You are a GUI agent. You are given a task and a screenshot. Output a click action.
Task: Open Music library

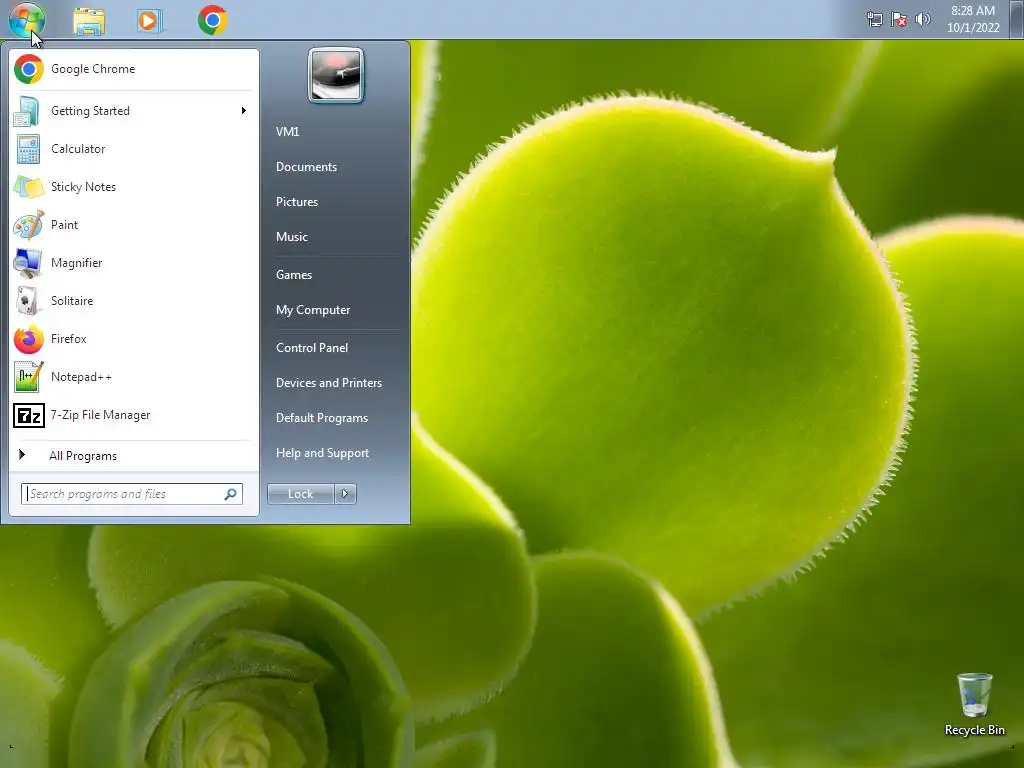pos(291,237)
